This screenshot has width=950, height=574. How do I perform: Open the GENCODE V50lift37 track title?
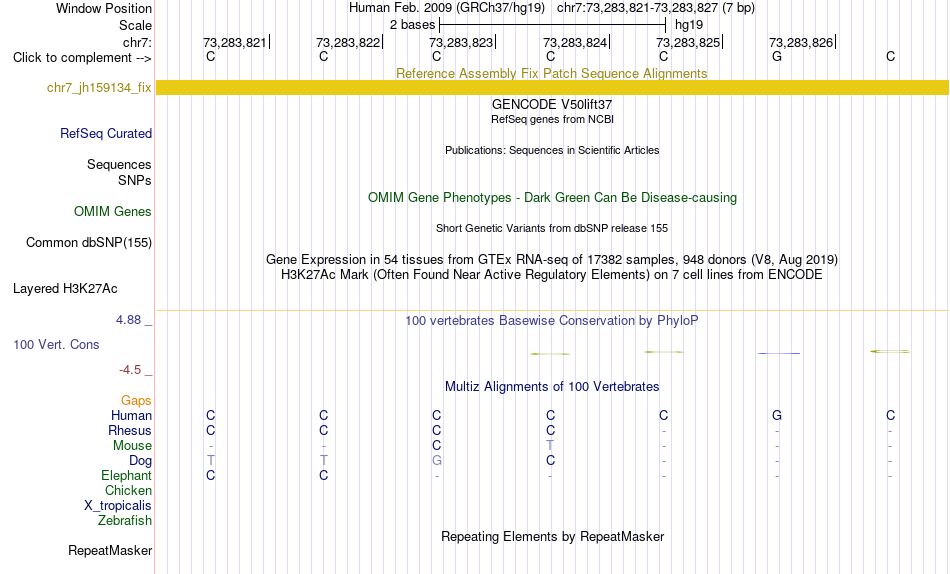tap(552, 104)
